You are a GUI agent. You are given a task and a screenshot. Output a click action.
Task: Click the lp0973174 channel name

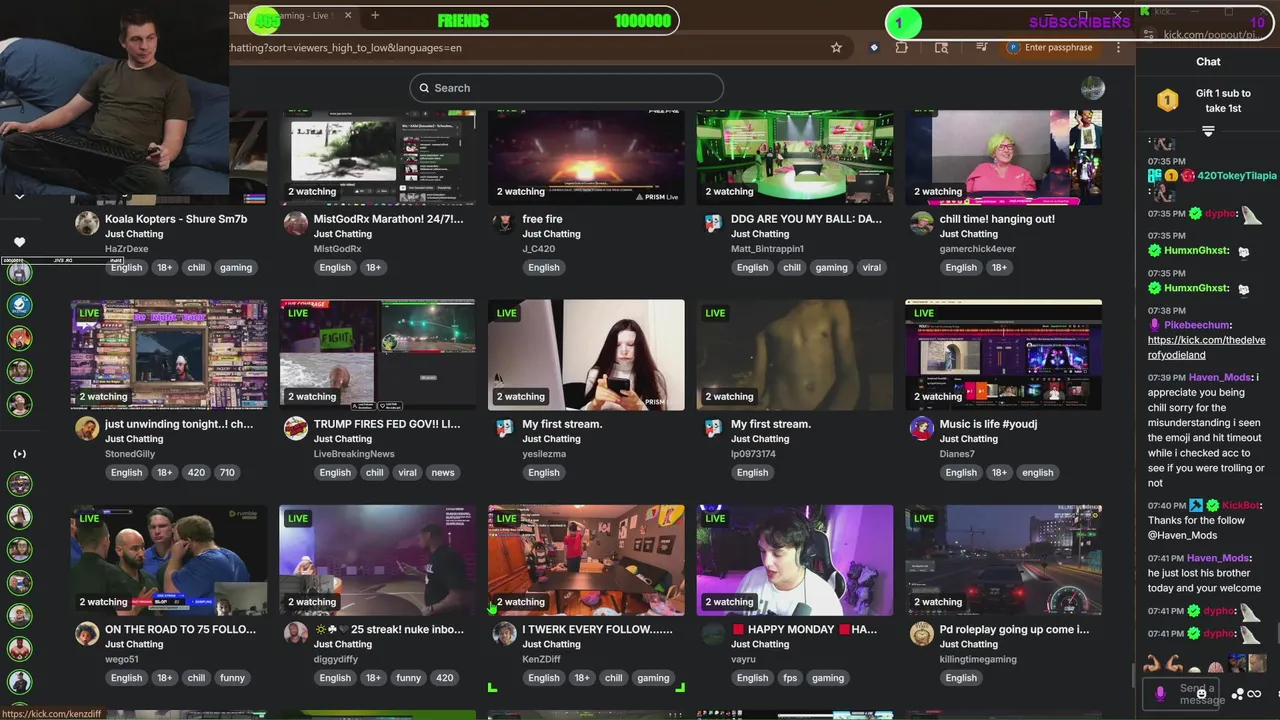point(753,454)
